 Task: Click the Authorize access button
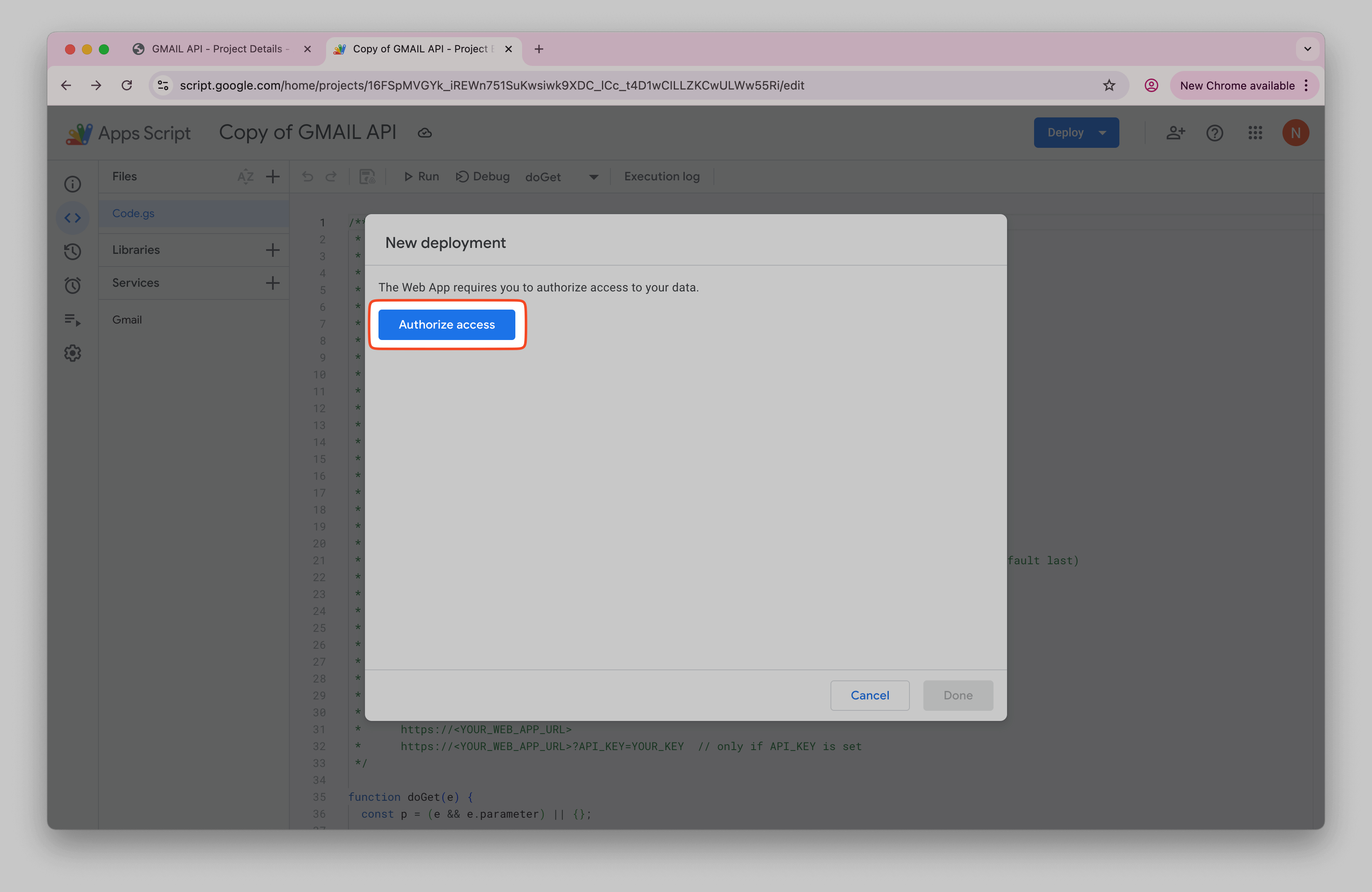(x=447, y=324)
